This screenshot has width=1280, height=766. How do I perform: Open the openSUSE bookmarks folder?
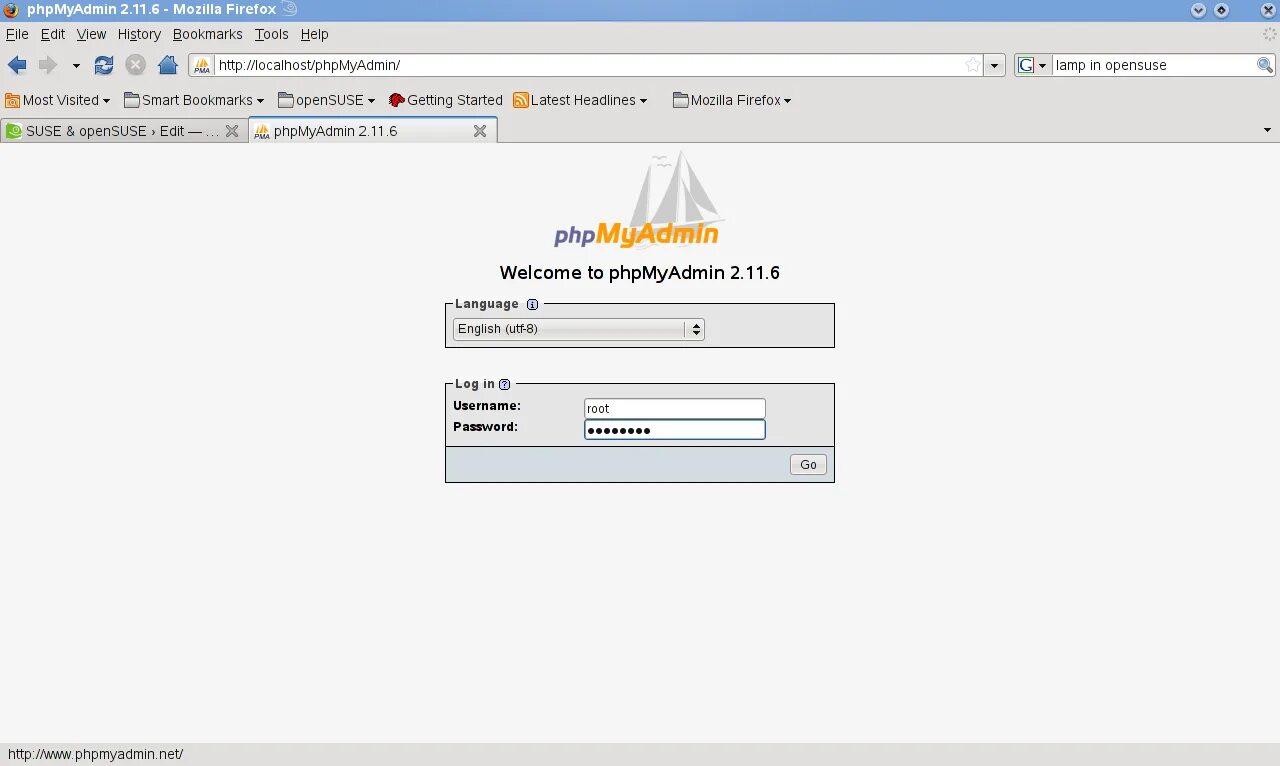(x=327, y=100)
